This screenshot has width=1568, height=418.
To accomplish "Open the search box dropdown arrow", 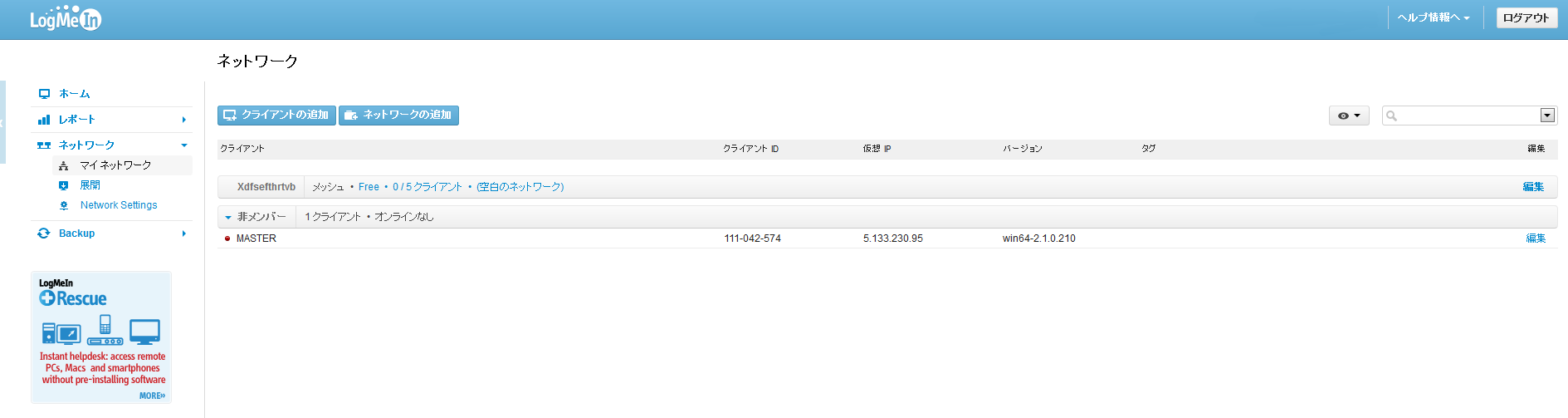I will coord(1547,116).
